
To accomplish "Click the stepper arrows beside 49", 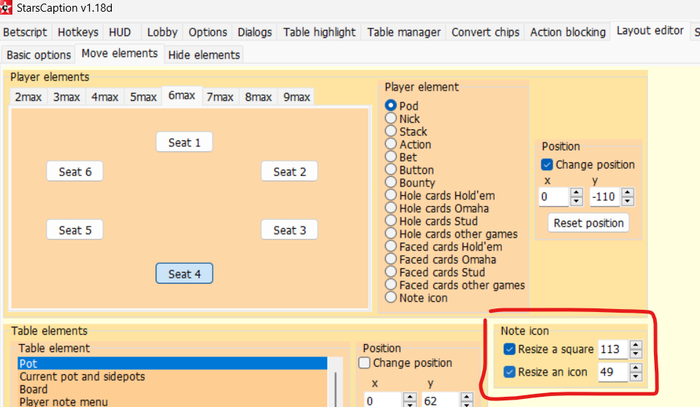I will tap(636, 372).
